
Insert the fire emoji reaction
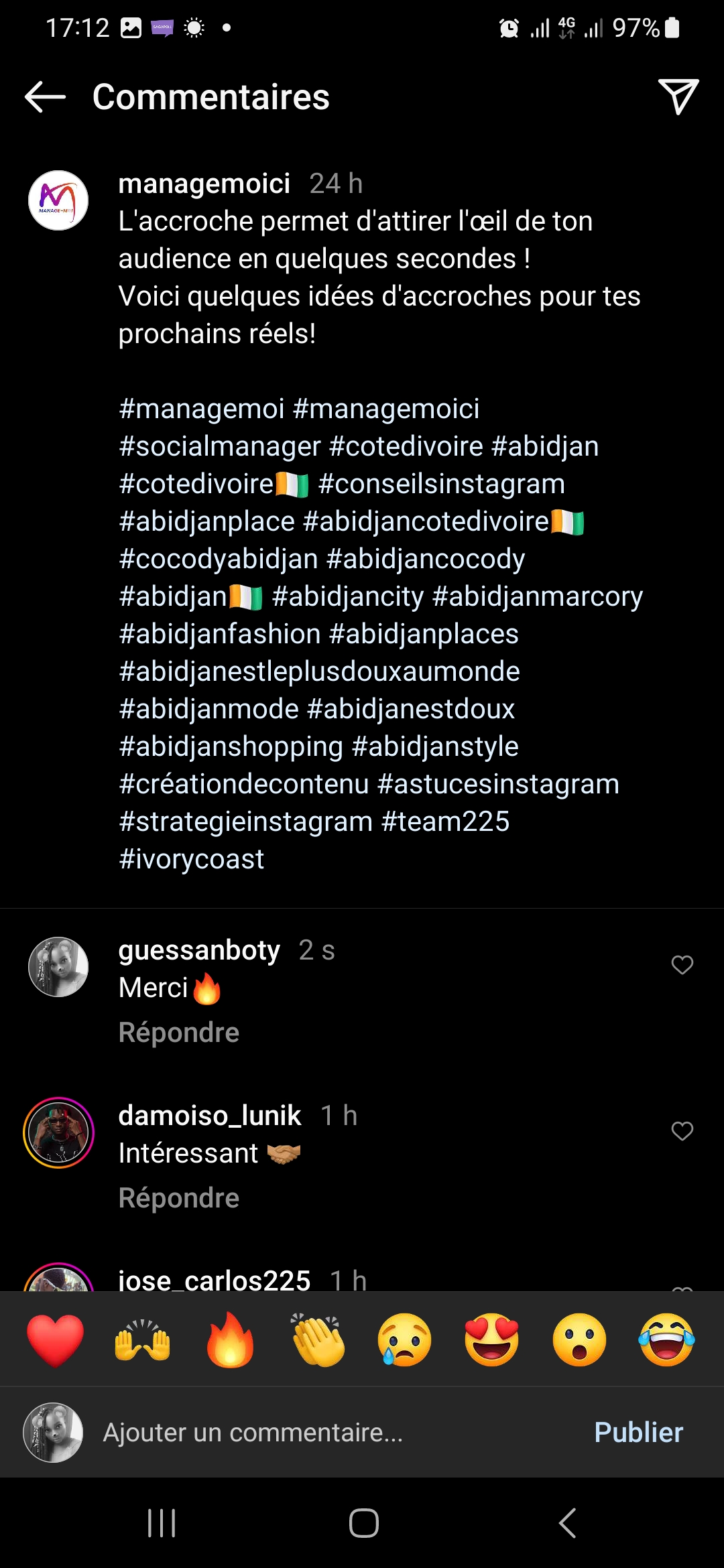pos(230,1340)
